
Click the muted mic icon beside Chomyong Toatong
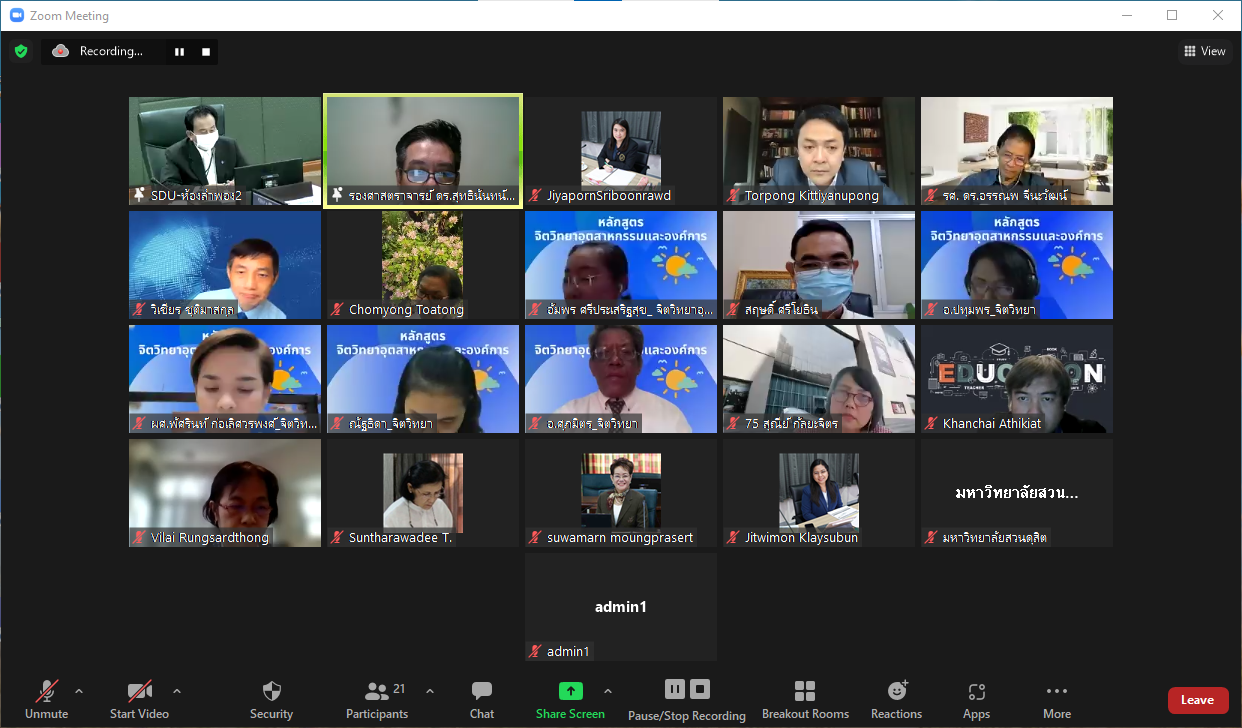(338, 310)
